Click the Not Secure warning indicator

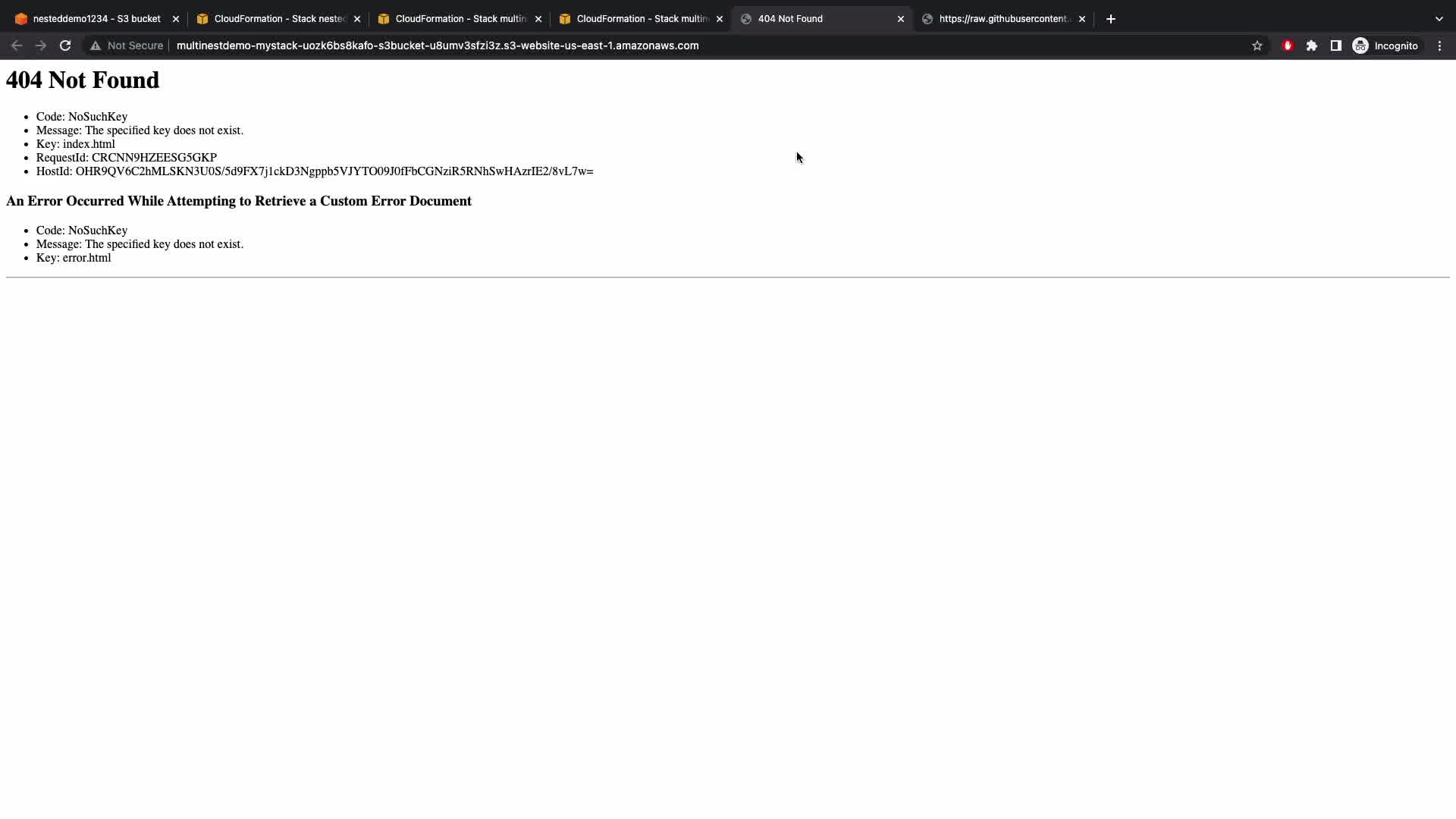[127, 45]
